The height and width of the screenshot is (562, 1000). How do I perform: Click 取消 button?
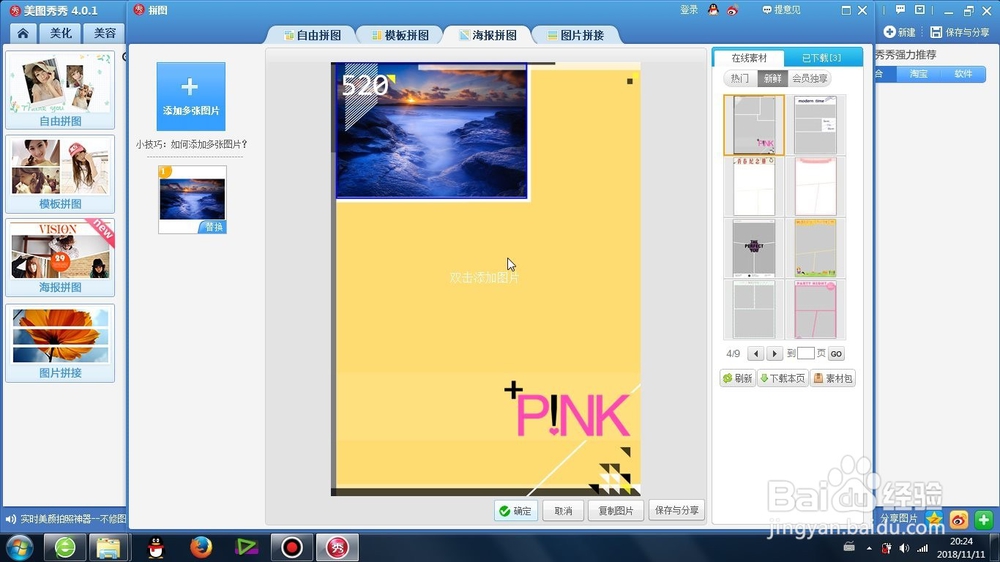(563, 511)
